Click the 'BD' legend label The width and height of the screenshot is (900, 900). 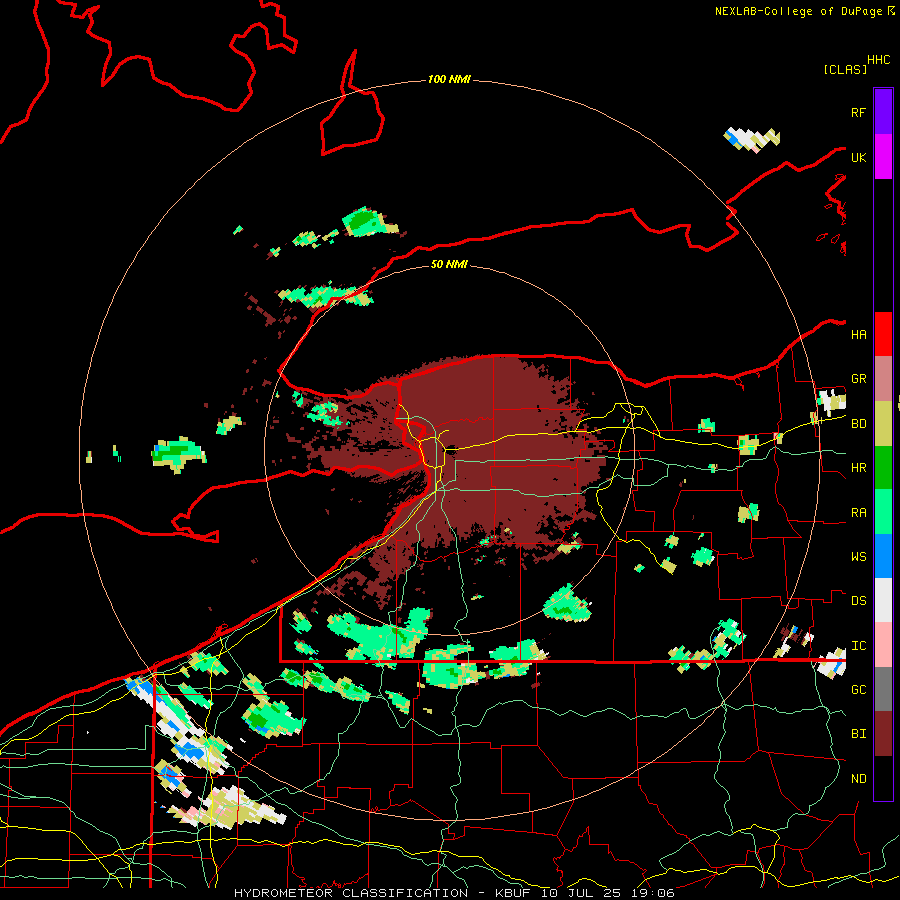tap(858, 424)
